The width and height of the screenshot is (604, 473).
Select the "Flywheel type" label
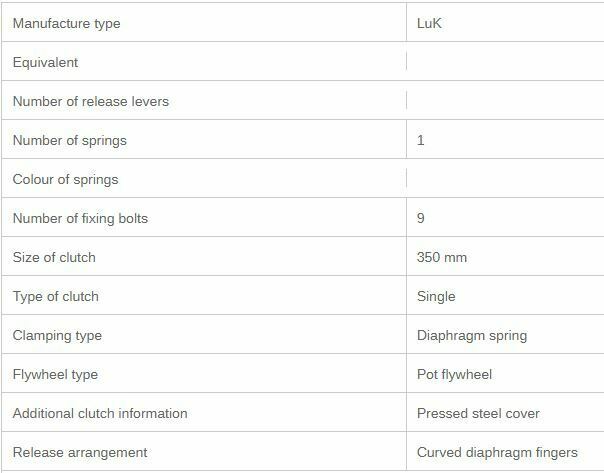point(55,374)
